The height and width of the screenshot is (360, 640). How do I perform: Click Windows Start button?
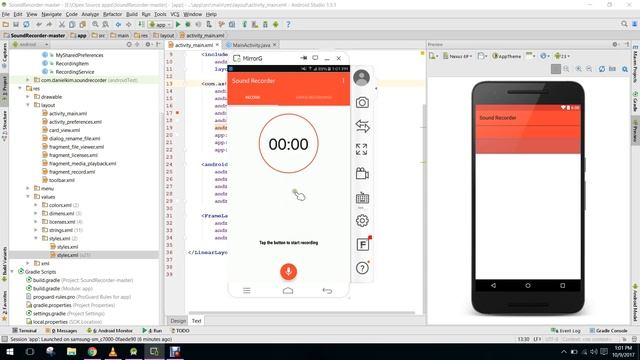[x=9, y=351]
